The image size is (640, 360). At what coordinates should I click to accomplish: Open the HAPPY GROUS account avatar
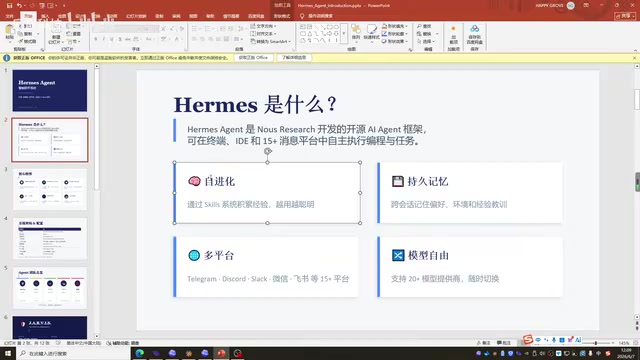[571, 6]
